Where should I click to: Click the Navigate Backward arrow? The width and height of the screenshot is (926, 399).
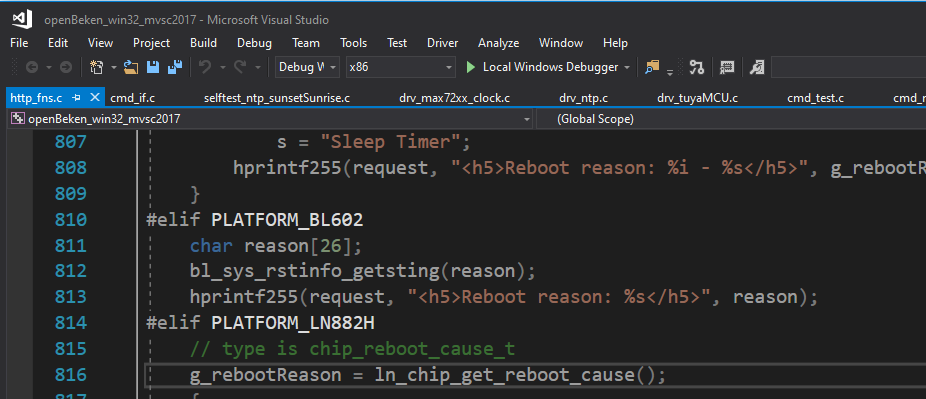pyautogui.click(x=32, y=67)
